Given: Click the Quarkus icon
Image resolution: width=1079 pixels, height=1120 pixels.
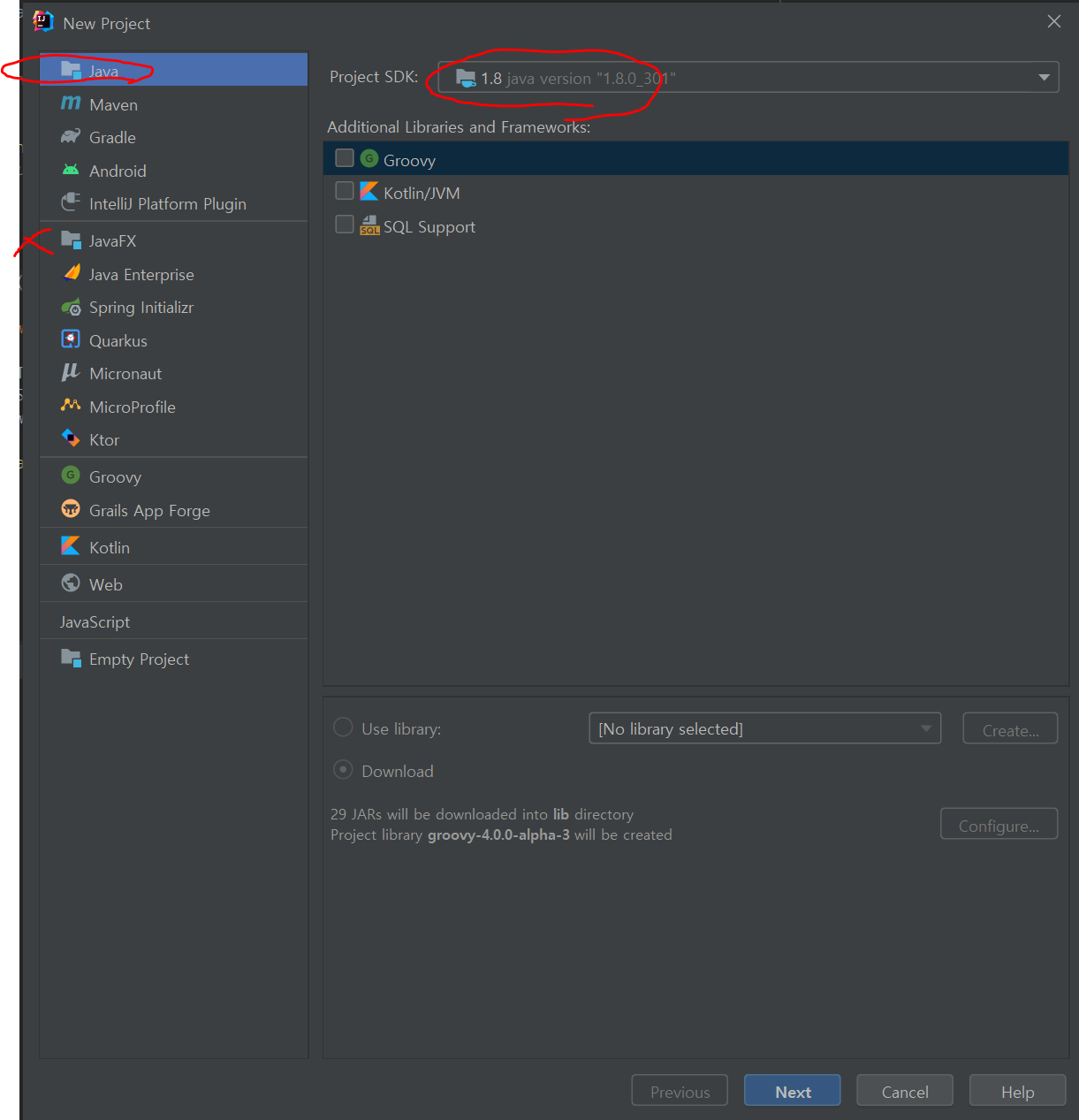Looking at the screenshot, I should 71,339.
